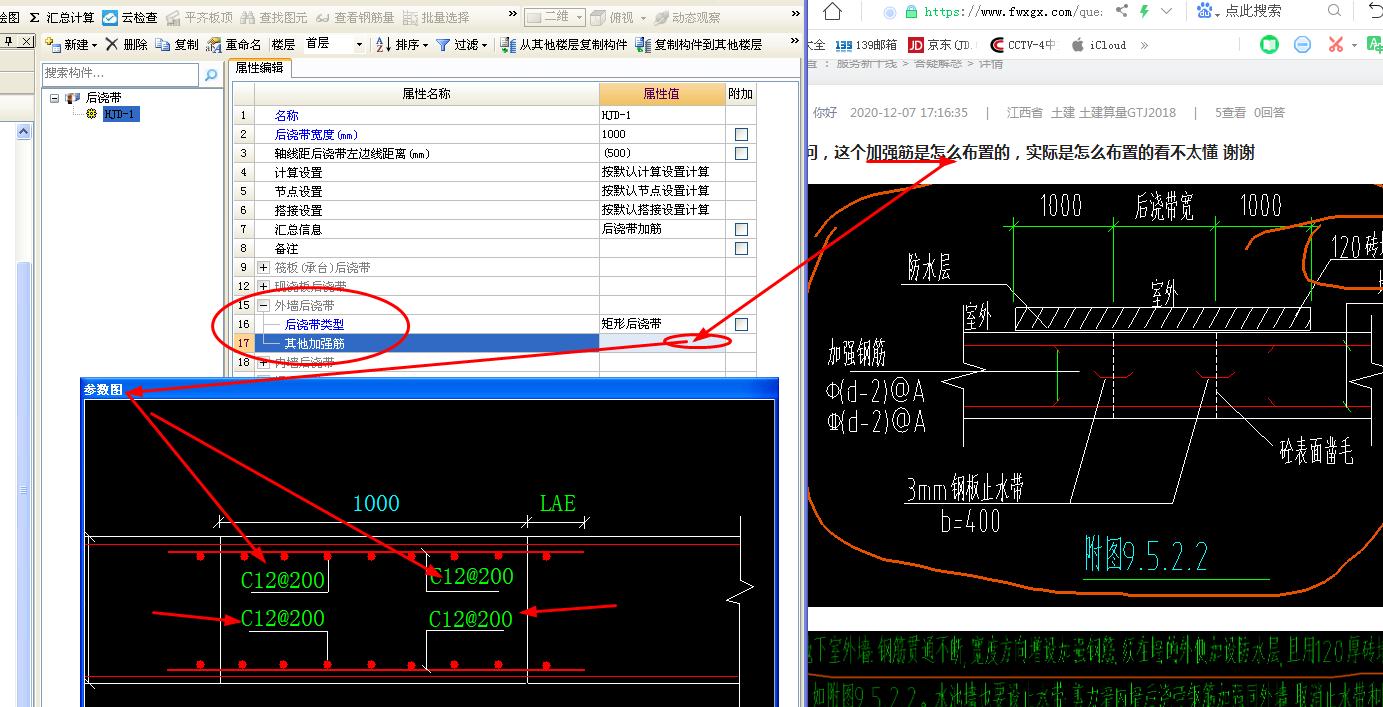Open 查看钢筋量 rebar quantity view

355,18
